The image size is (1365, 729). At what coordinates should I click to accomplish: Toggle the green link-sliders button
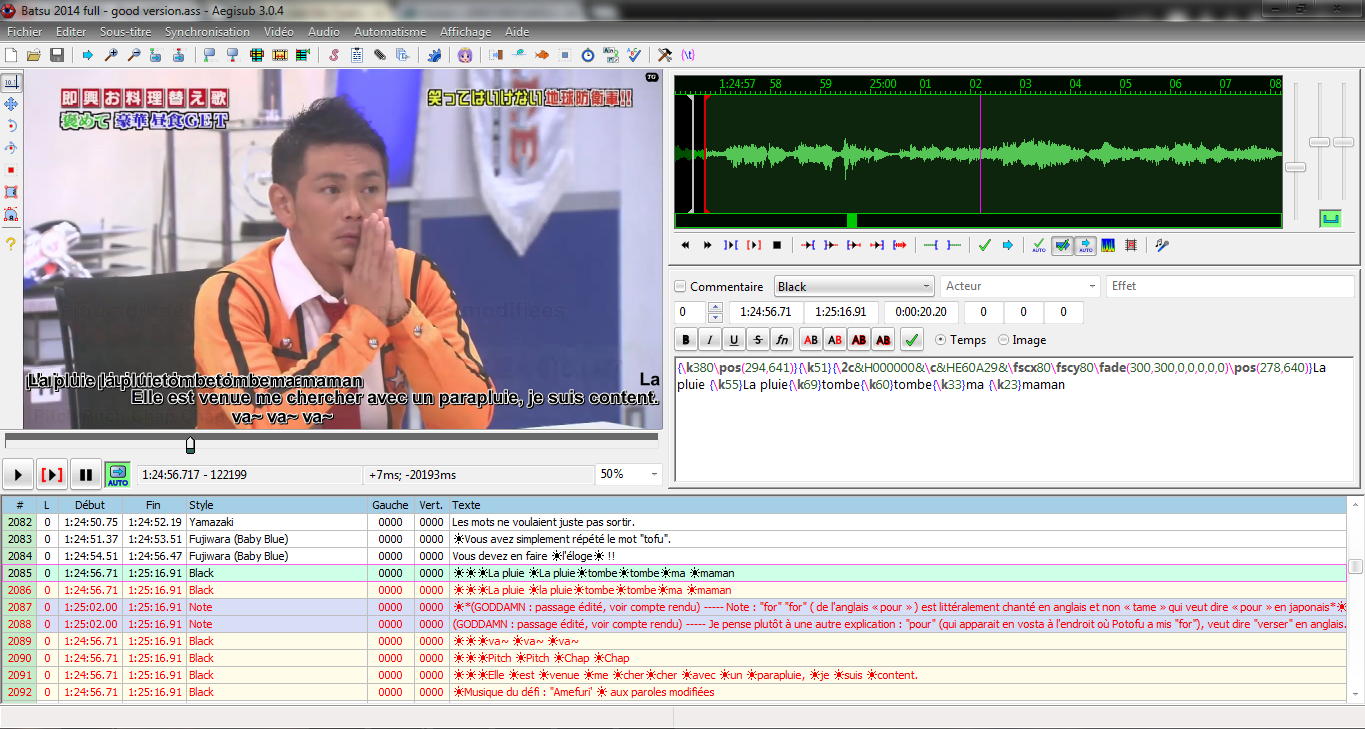1330,217
